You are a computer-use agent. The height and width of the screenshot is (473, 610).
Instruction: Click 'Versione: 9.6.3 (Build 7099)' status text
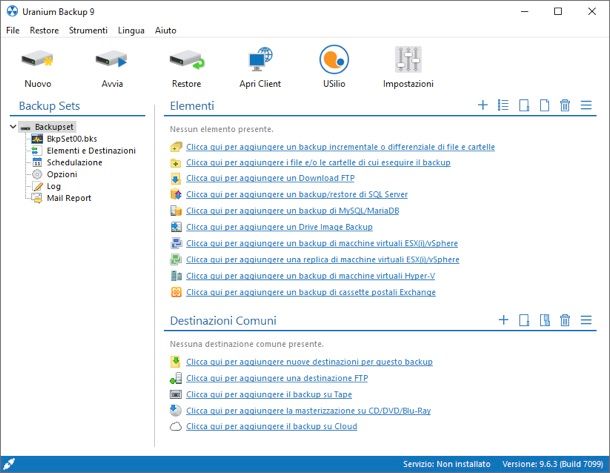pyautogui.click(x=553, y=464)
